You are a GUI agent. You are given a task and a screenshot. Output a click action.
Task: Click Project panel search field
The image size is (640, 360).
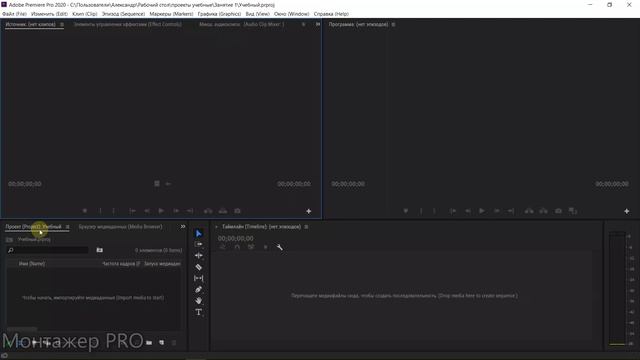48,250
